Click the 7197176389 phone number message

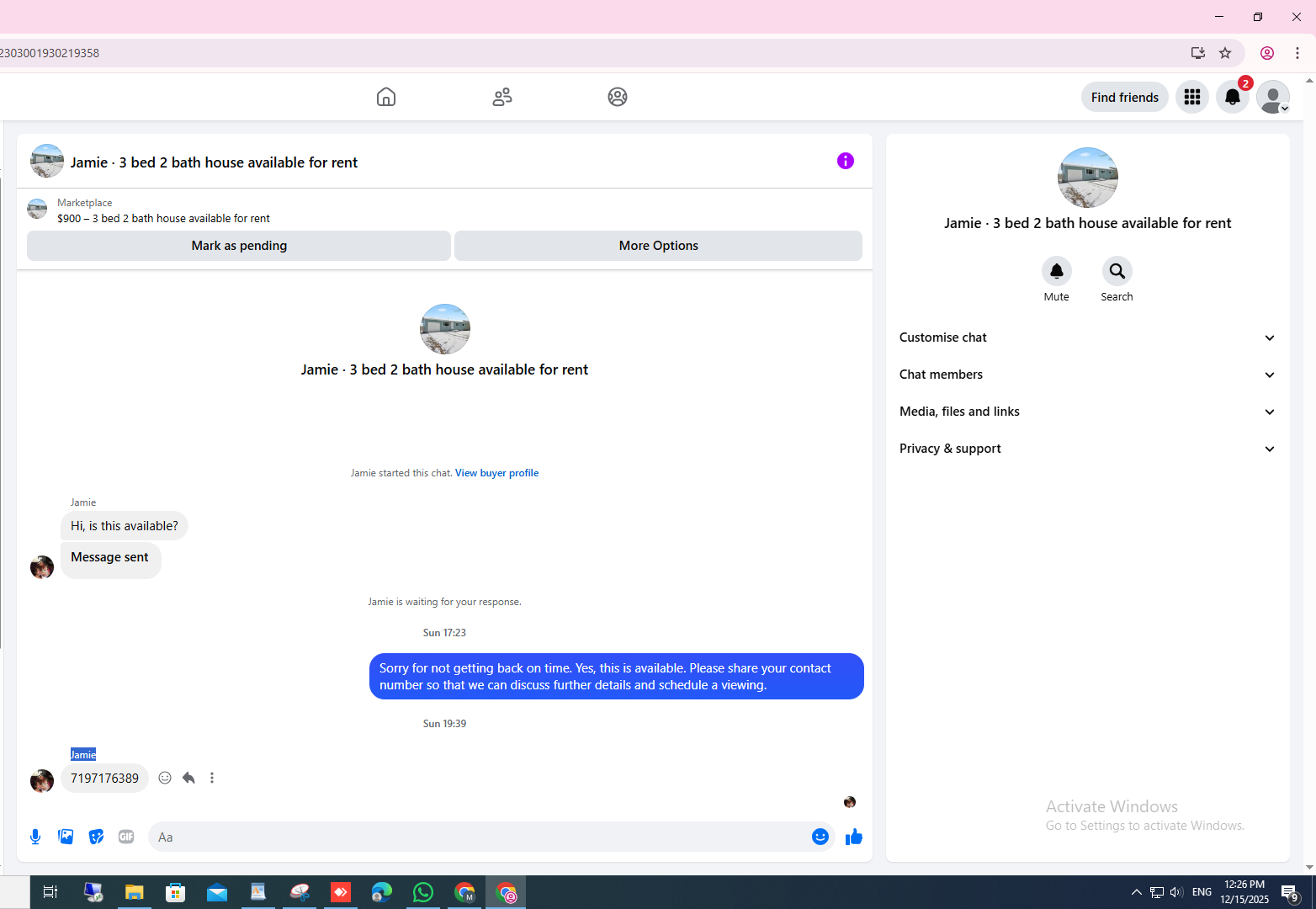pyautogui.click(x=104, y=779)
